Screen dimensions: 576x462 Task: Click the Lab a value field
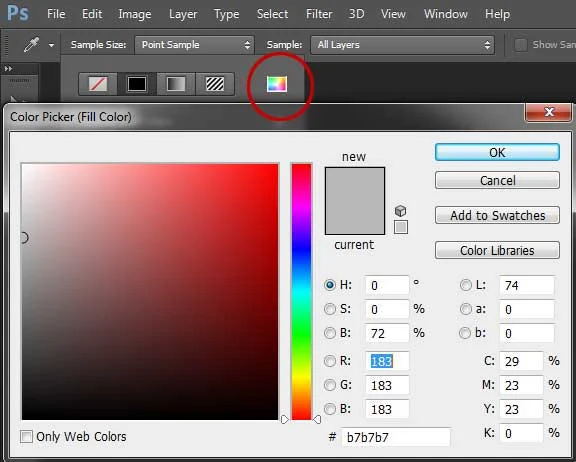click(527, 309)
